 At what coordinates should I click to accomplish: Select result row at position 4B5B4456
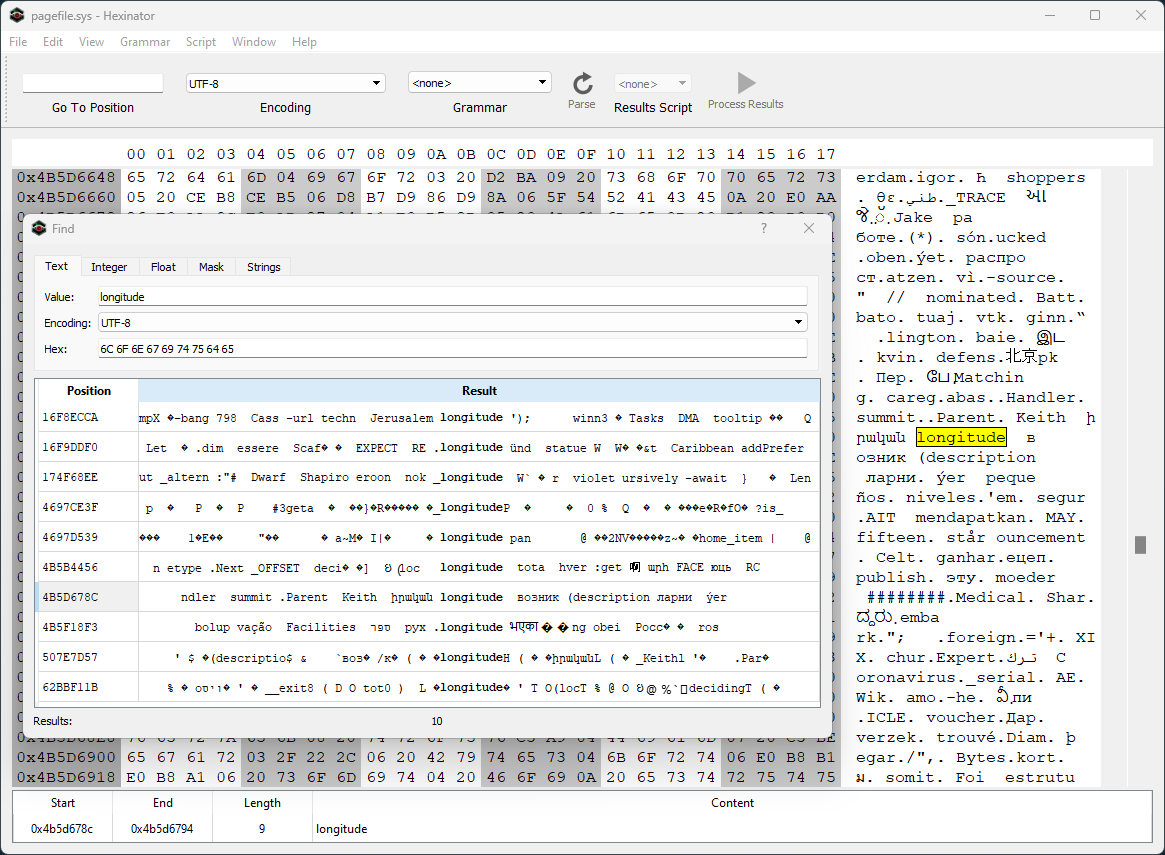(429, 568)
